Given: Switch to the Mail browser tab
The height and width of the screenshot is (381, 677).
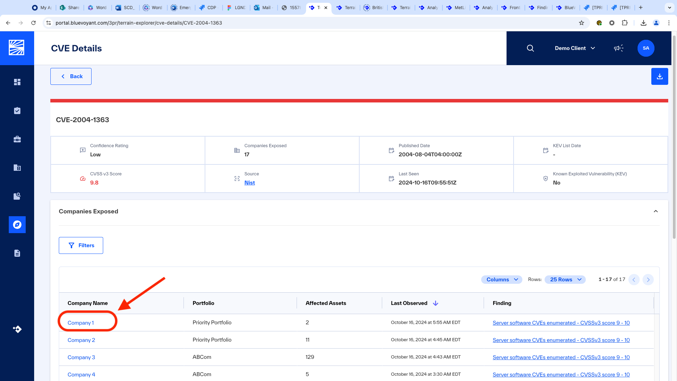Looking at the screenshot, I should click(x=262, y=7).
